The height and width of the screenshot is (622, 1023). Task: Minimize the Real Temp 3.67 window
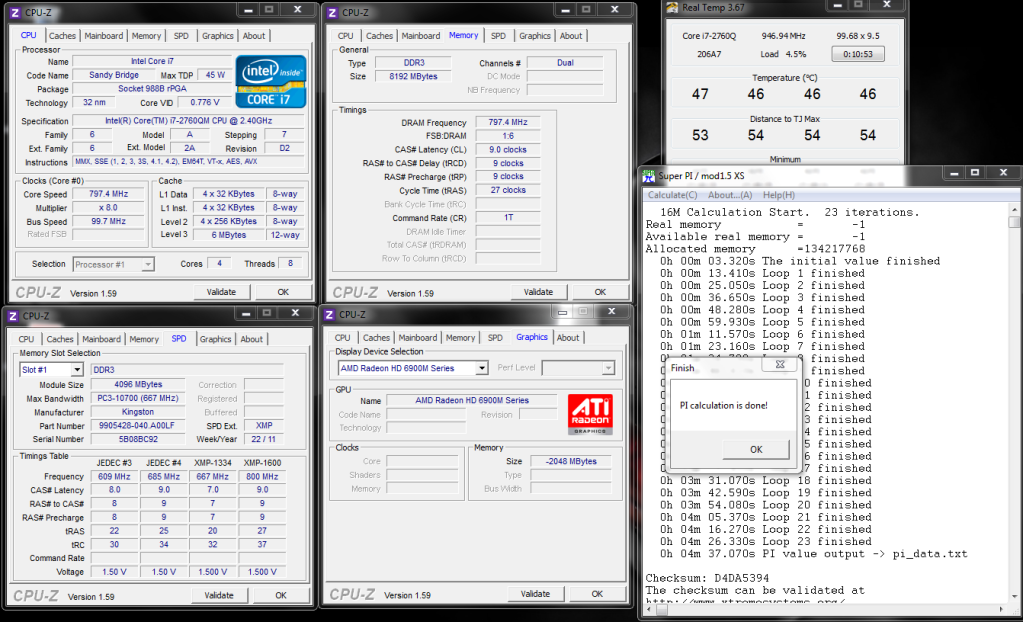(838, 5)
